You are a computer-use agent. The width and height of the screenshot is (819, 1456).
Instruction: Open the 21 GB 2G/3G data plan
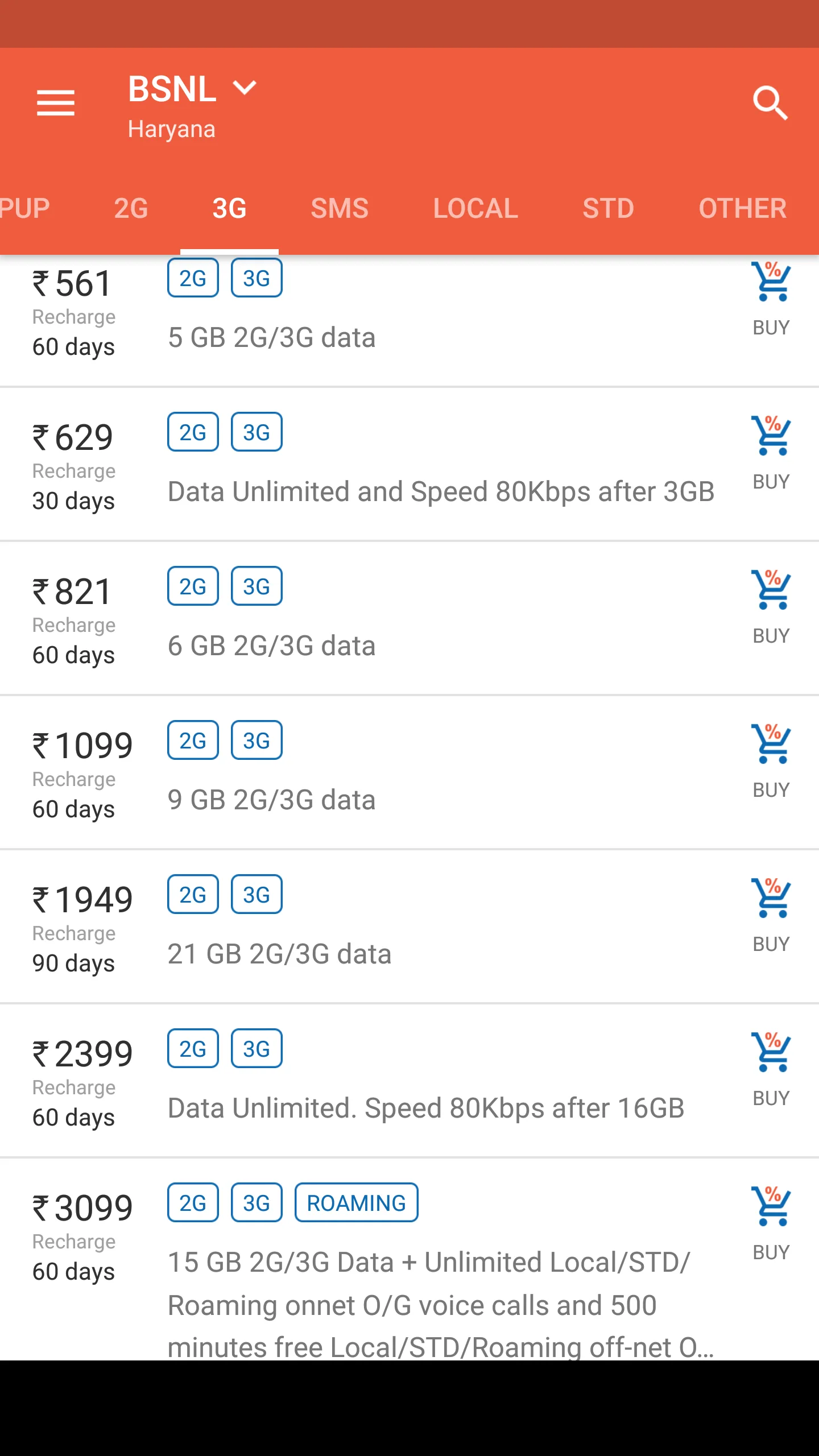pos(279,954)
